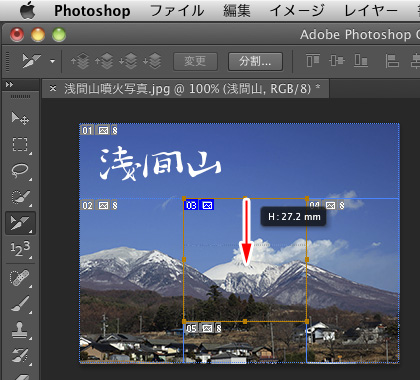Open the ファイル menu
Image resolution: width=420 pixels, height=380 pixels.
(177, 10)
